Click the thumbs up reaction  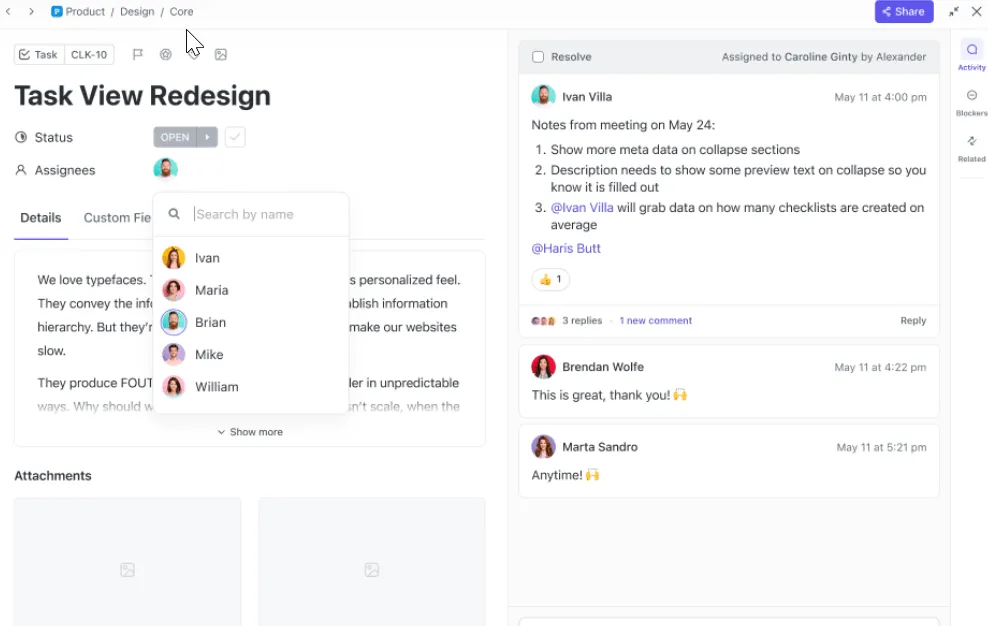[551, 279]
